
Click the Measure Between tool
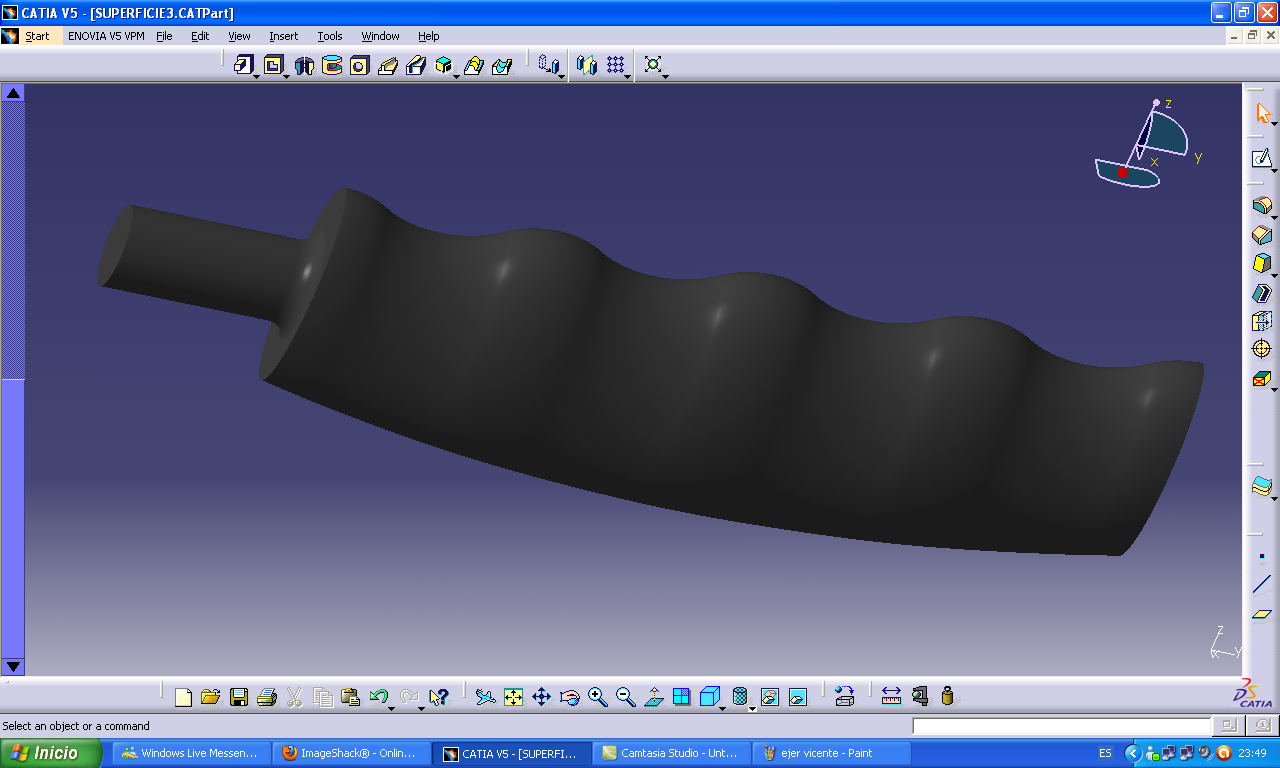click(892, 697)
